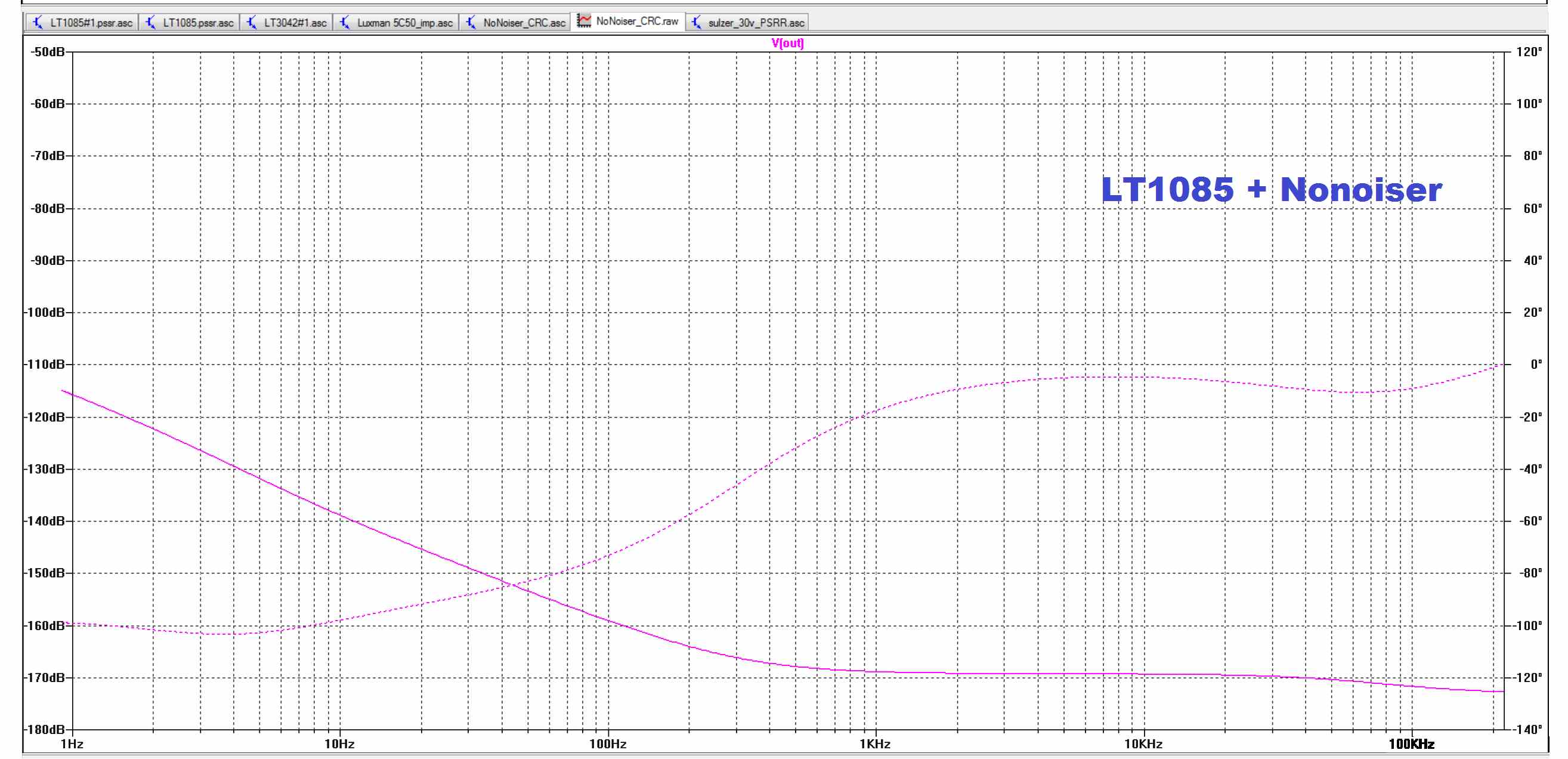The image size is (1568, 759).
Task: Select the LT3042#1.asc tab
Action: (287, 23)
